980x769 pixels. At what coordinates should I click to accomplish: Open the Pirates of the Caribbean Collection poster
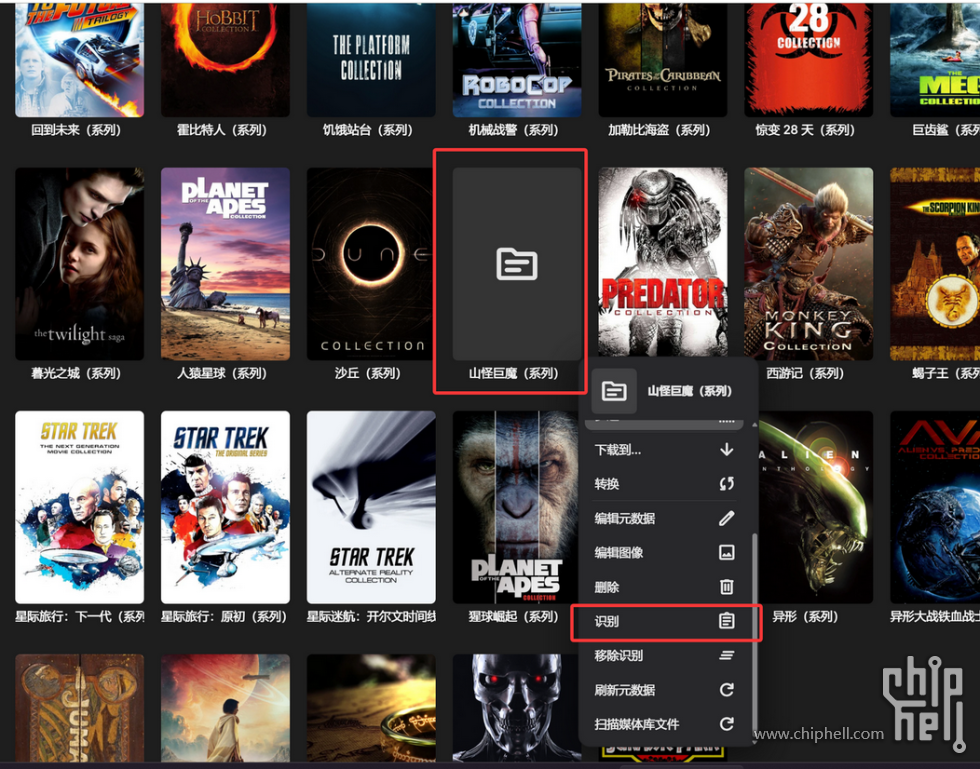pyautogui.click(x=662, y=59)
